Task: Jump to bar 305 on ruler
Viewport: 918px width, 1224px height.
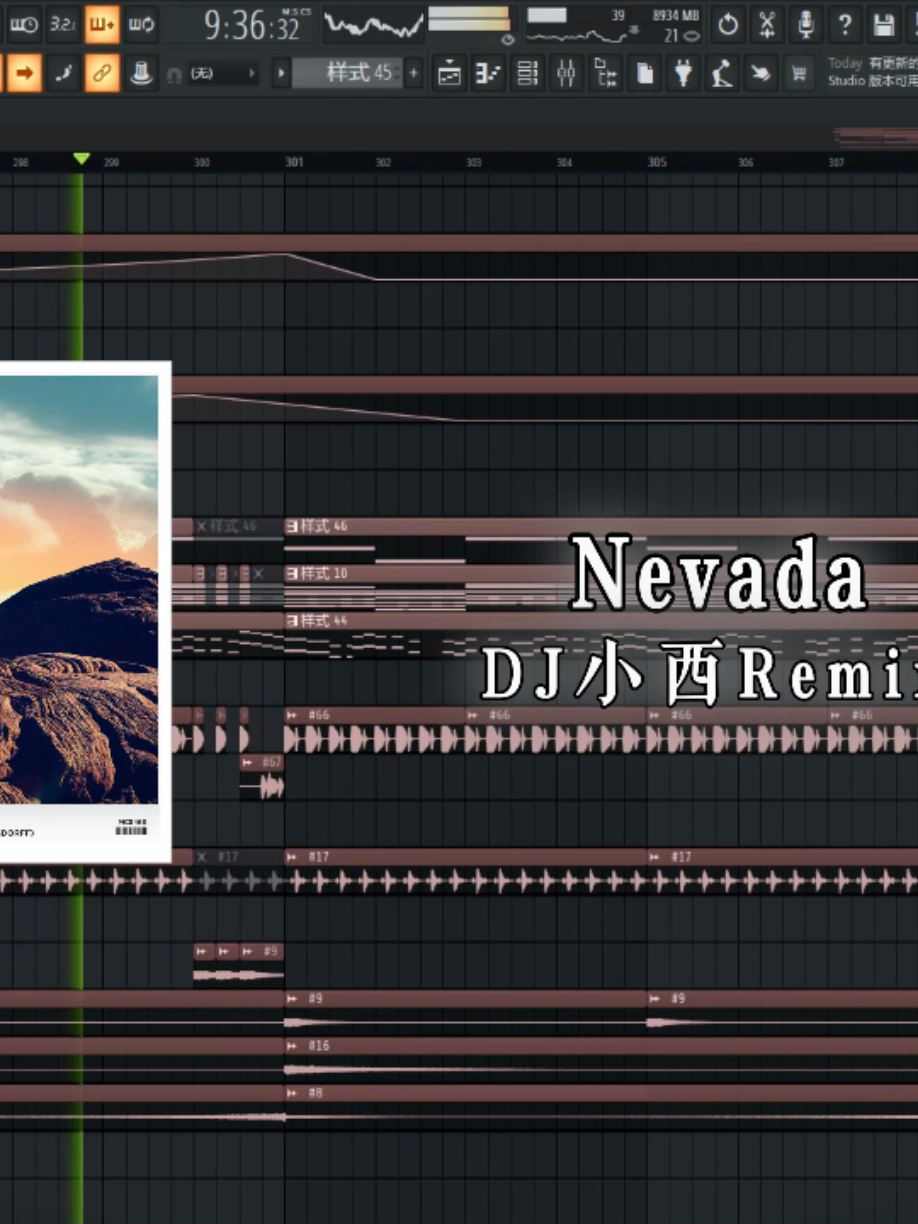Action: point(656,162)
